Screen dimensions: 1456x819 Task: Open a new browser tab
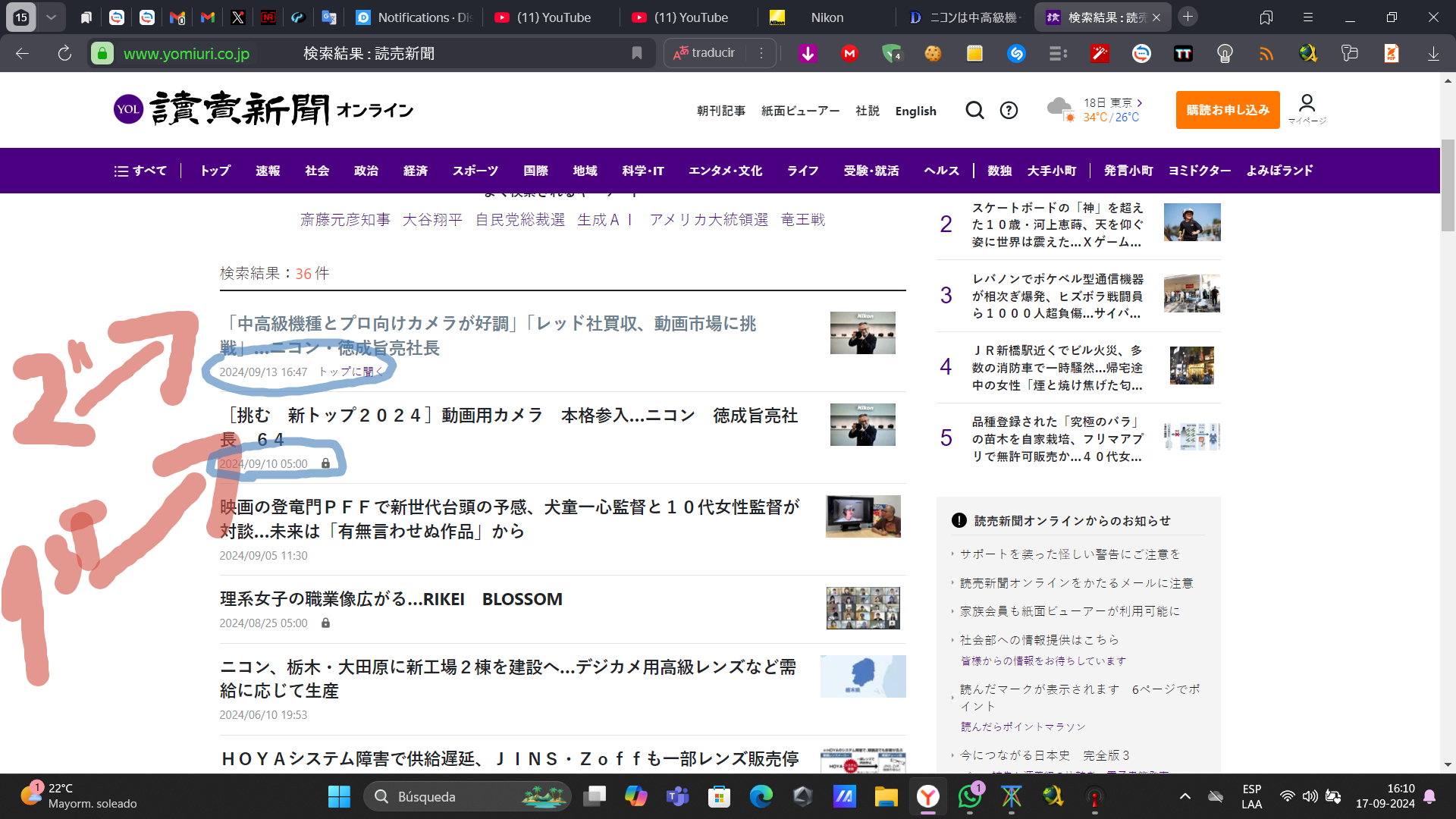[x=1188, y=17]
